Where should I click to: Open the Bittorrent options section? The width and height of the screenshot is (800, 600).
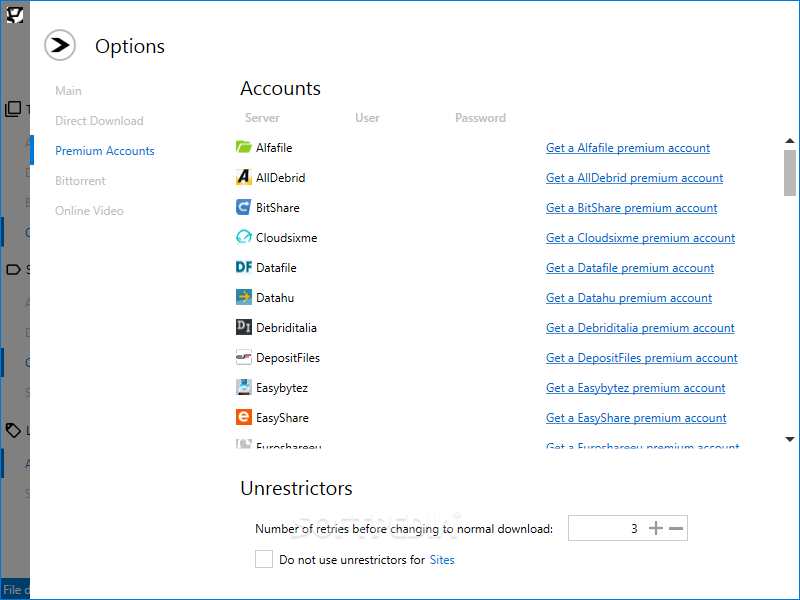tap(80, 181)
